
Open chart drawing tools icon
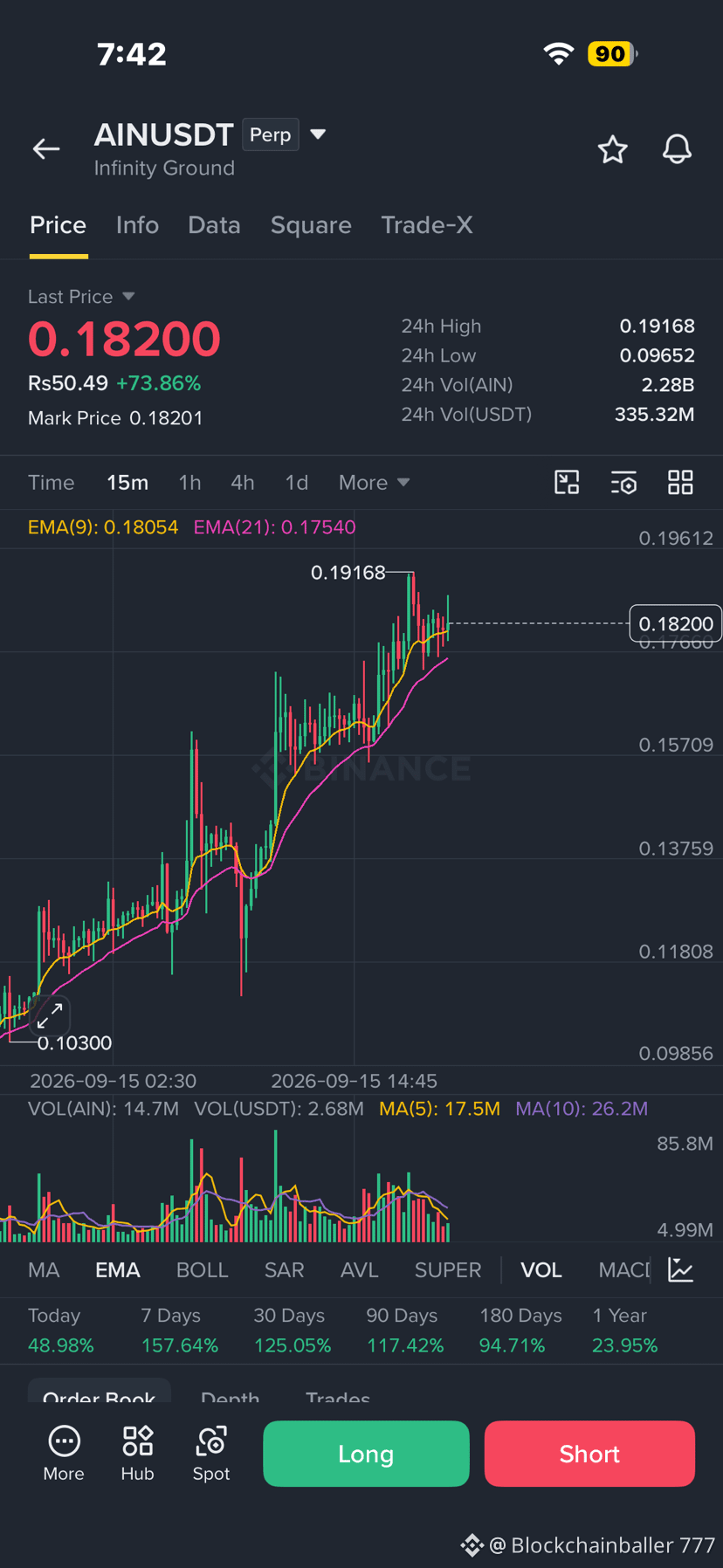[x=567, y=482]
